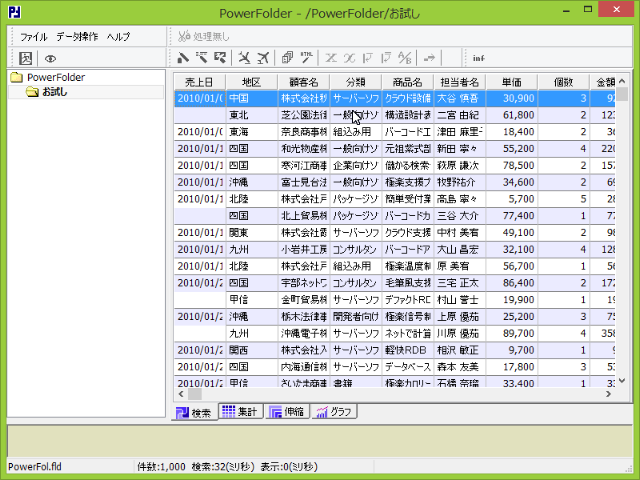
Task: Click the 商品名 column header
Action: [x=408, y=82]
